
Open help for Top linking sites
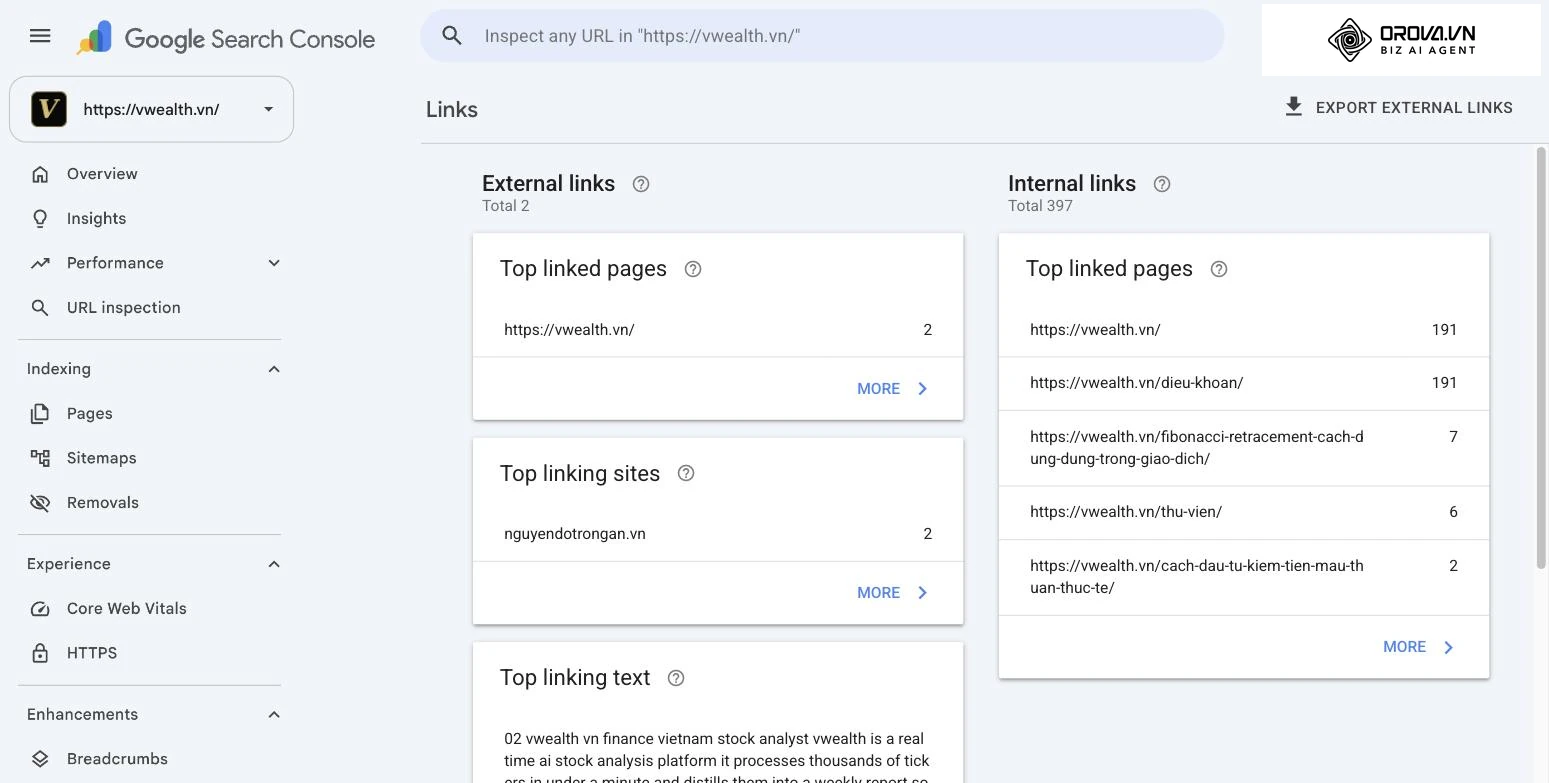tap(686, 473)
